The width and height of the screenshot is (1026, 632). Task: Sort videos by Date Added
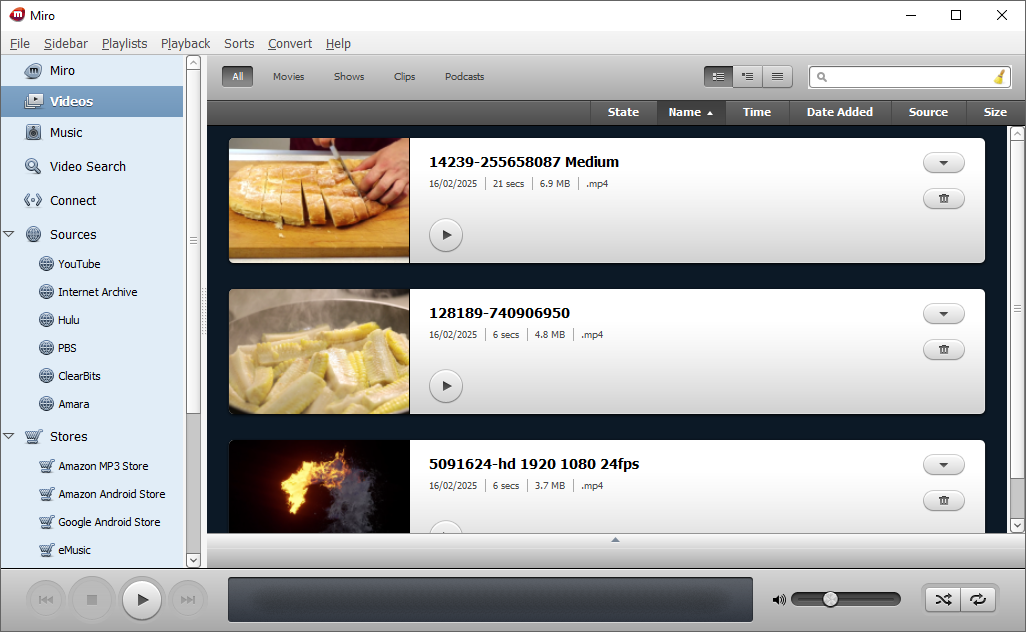coord(839,112)
